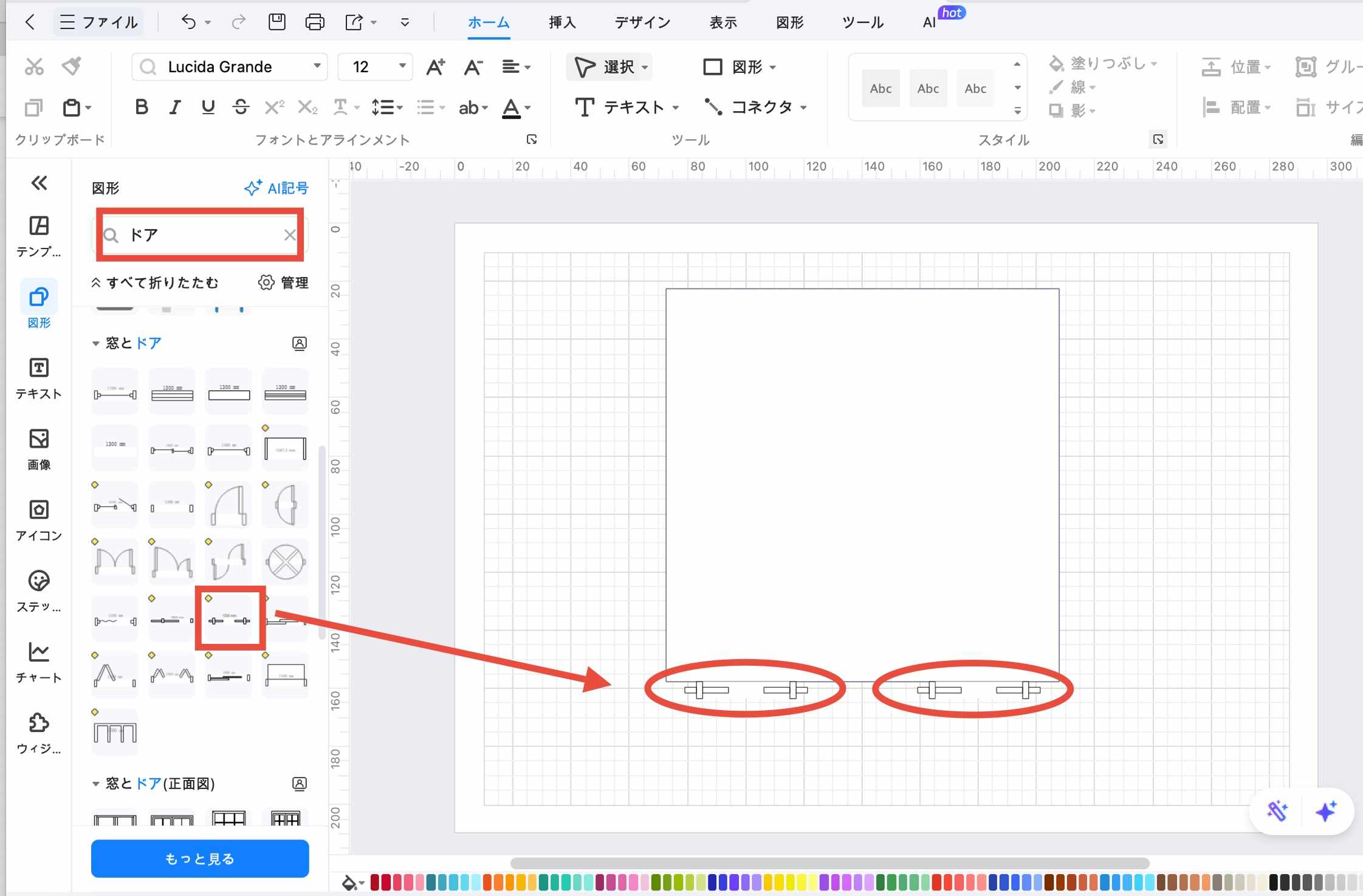Viewport: 1363px width, 896px height.
Task: Switch to the 図形 ribbon tab
Action: coord(790,22)
